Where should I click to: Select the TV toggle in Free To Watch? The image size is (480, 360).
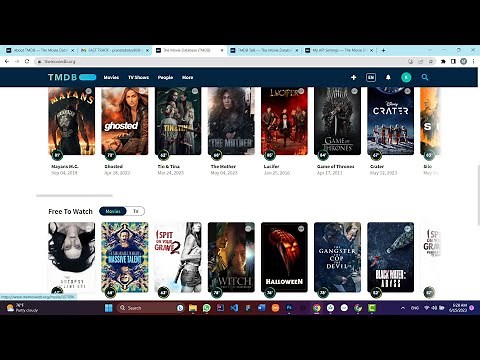point(136,211)
